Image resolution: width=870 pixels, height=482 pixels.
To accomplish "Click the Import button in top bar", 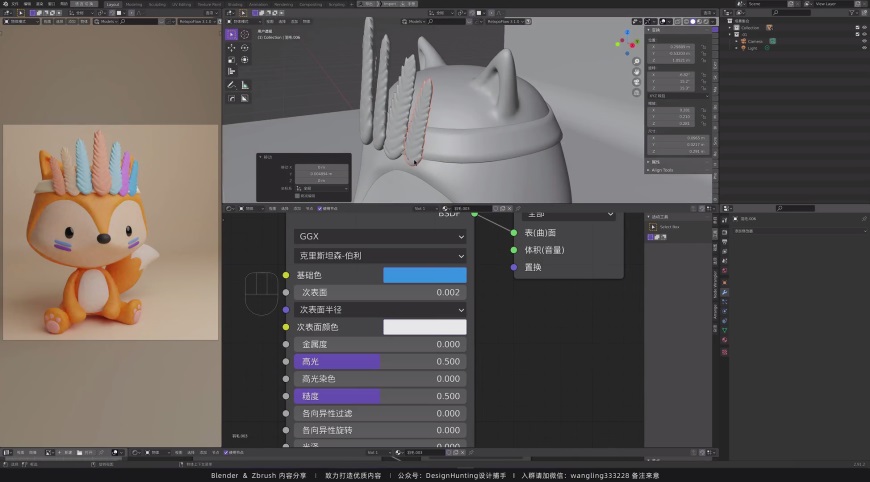I will (390, 4).
